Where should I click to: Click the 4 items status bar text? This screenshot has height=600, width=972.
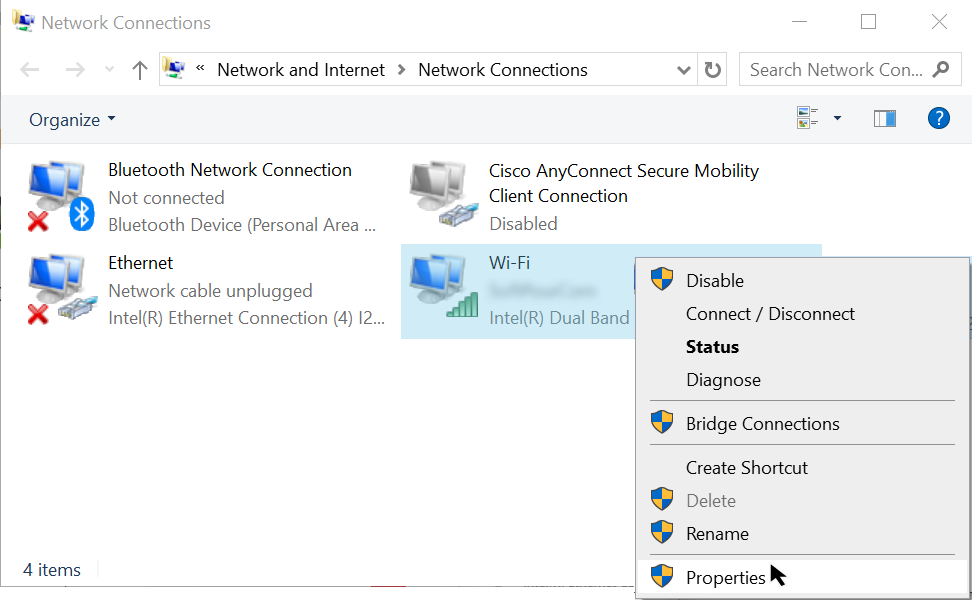52,569
